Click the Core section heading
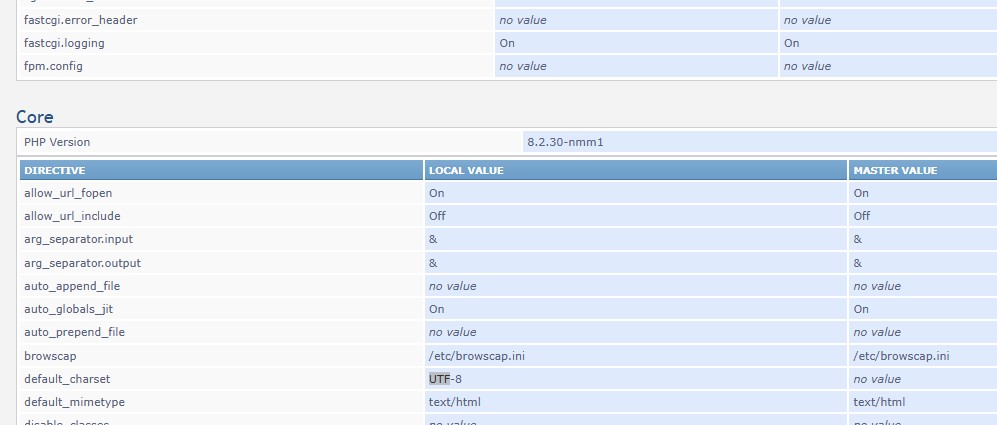This screenshot has height=425, width=997. point(35,117)
